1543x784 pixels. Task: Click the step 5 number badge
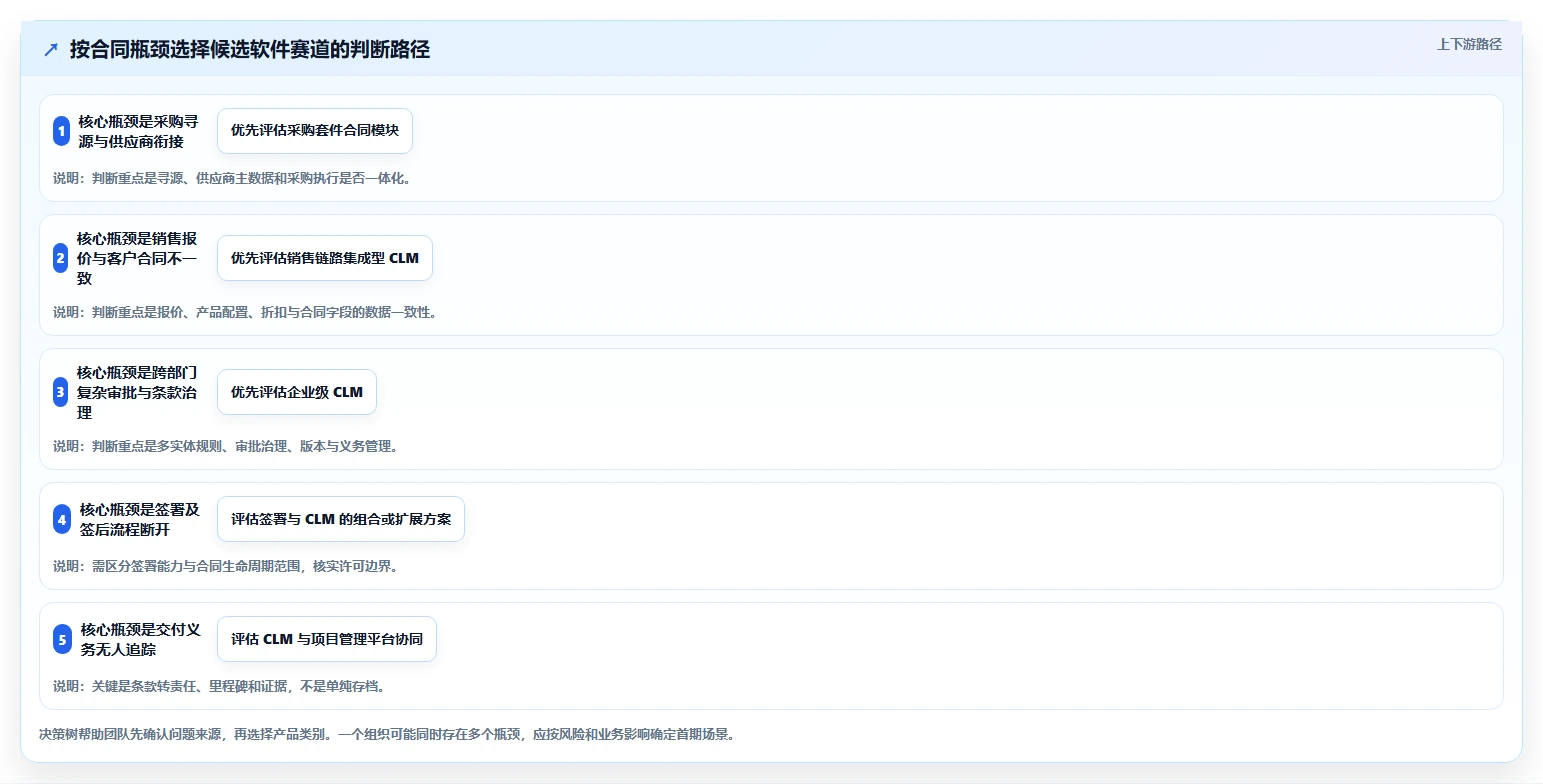(63, 639)
